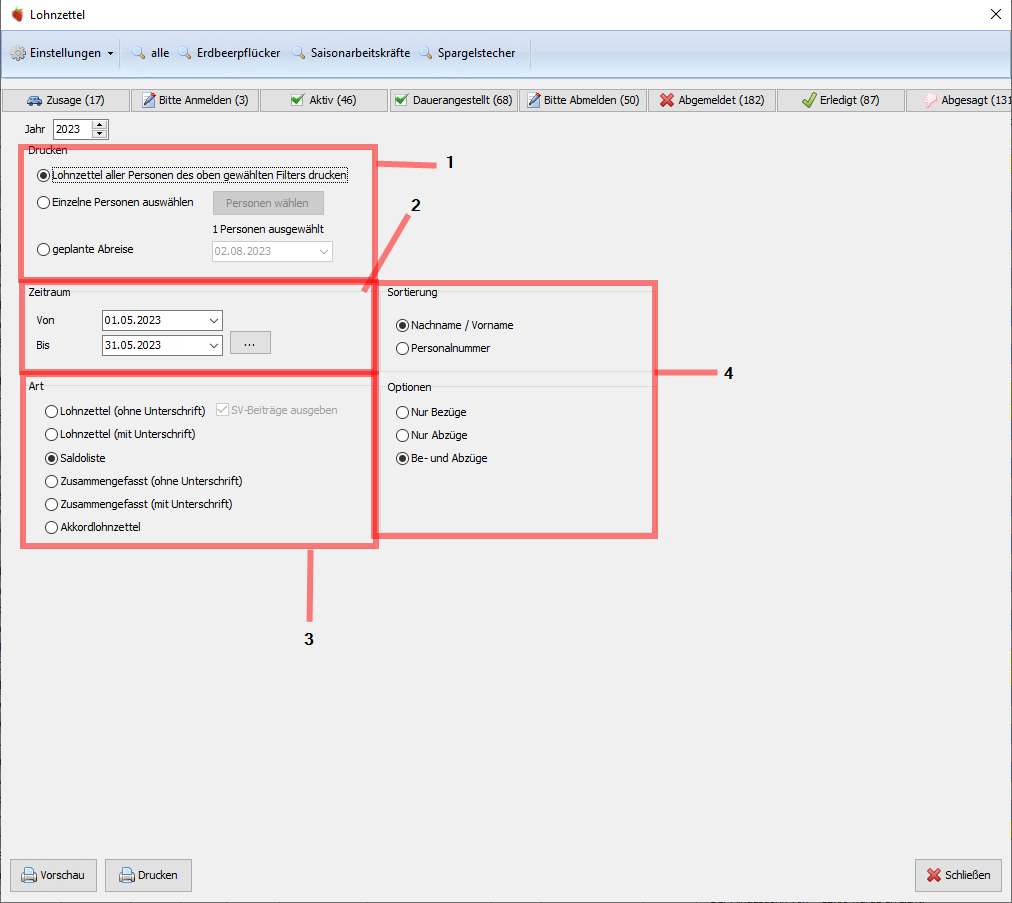Open the 'Von' date dropdown

(x=214, y=320)
